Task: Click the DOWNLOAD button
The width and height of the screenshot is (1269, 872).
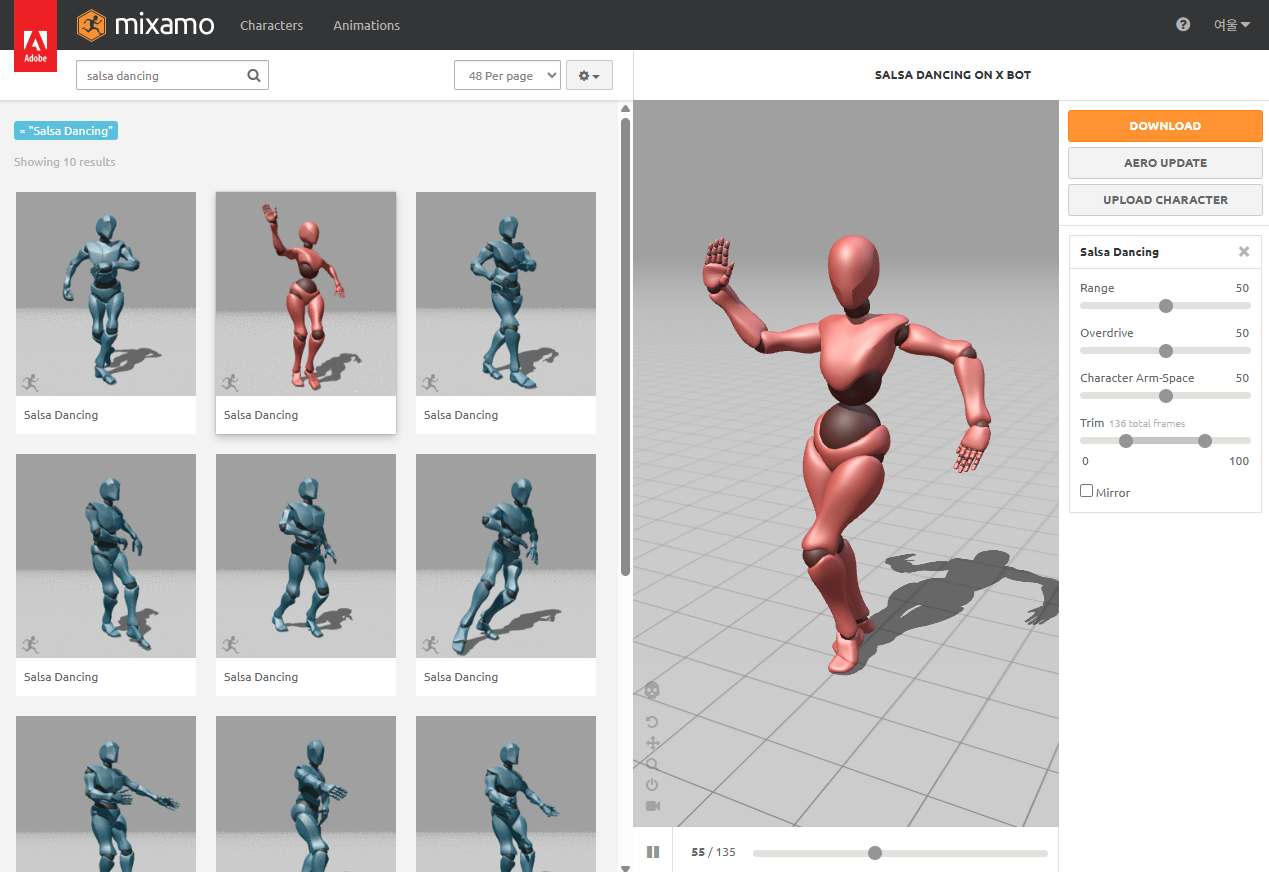Action: (1165, 126)
